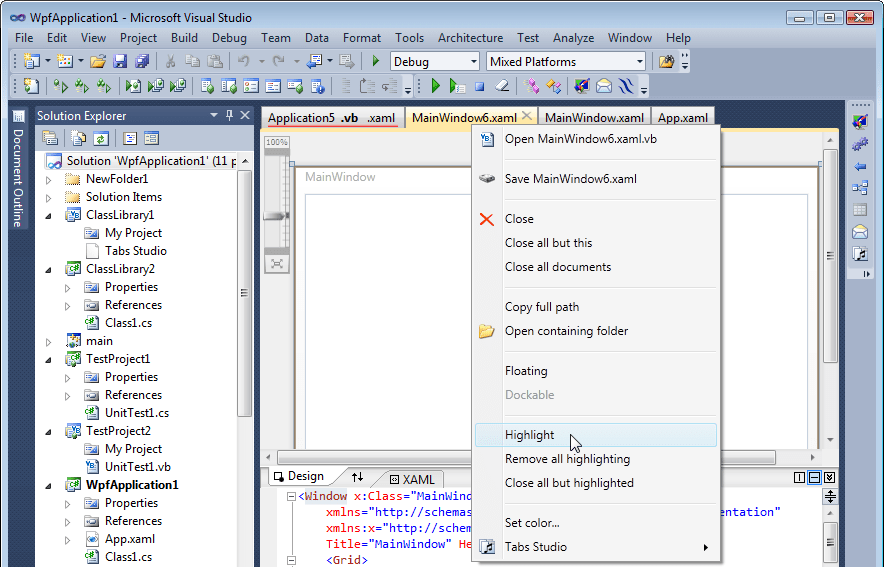Click the blue wave icon in toolbar

(626, 86)
